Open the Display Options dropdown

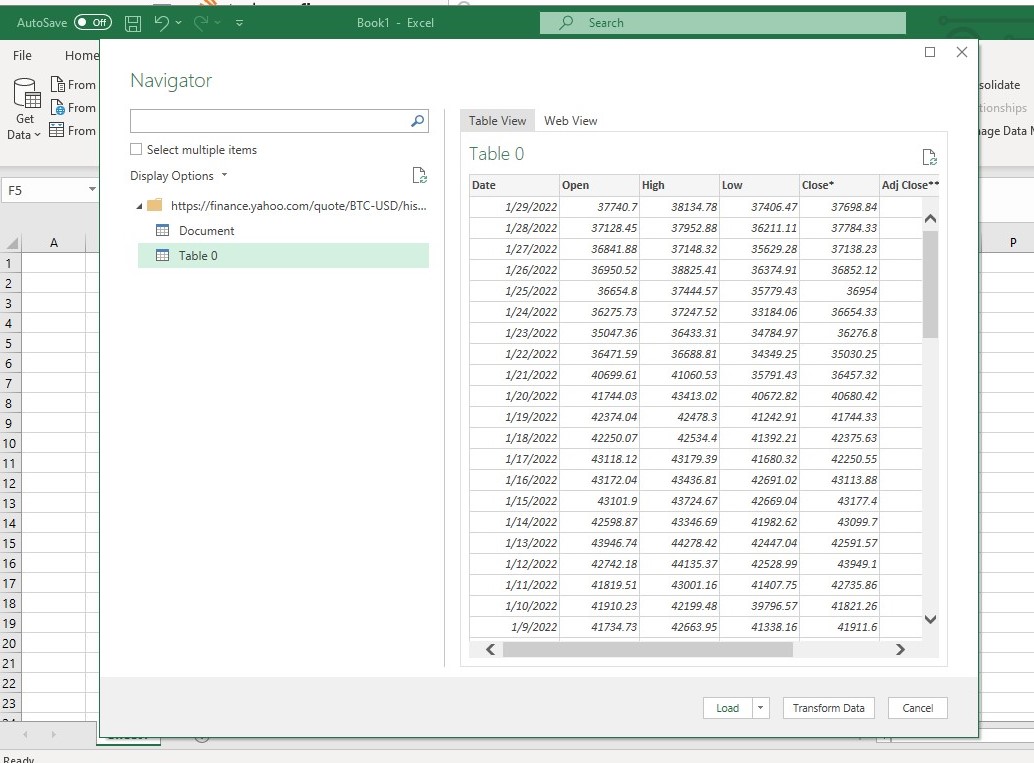[x=179, y=176]
